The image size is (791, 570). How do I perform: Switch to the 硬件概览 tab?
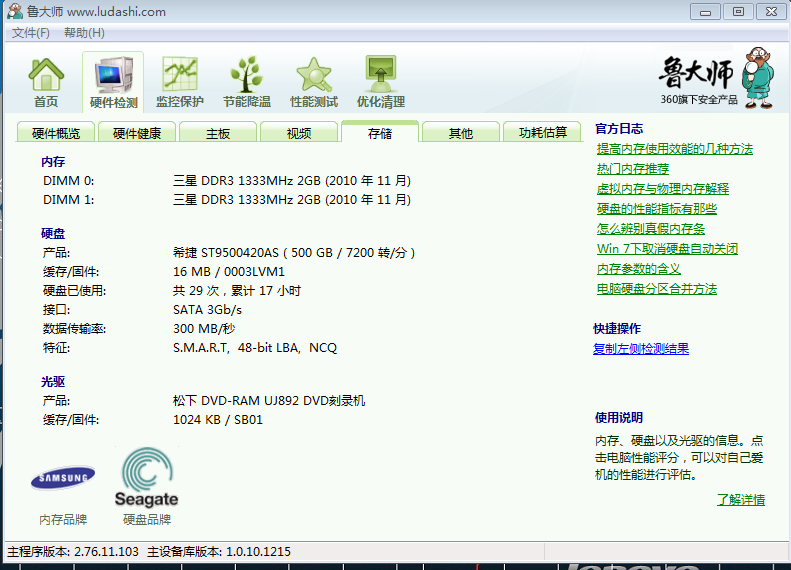pos(56,133)
